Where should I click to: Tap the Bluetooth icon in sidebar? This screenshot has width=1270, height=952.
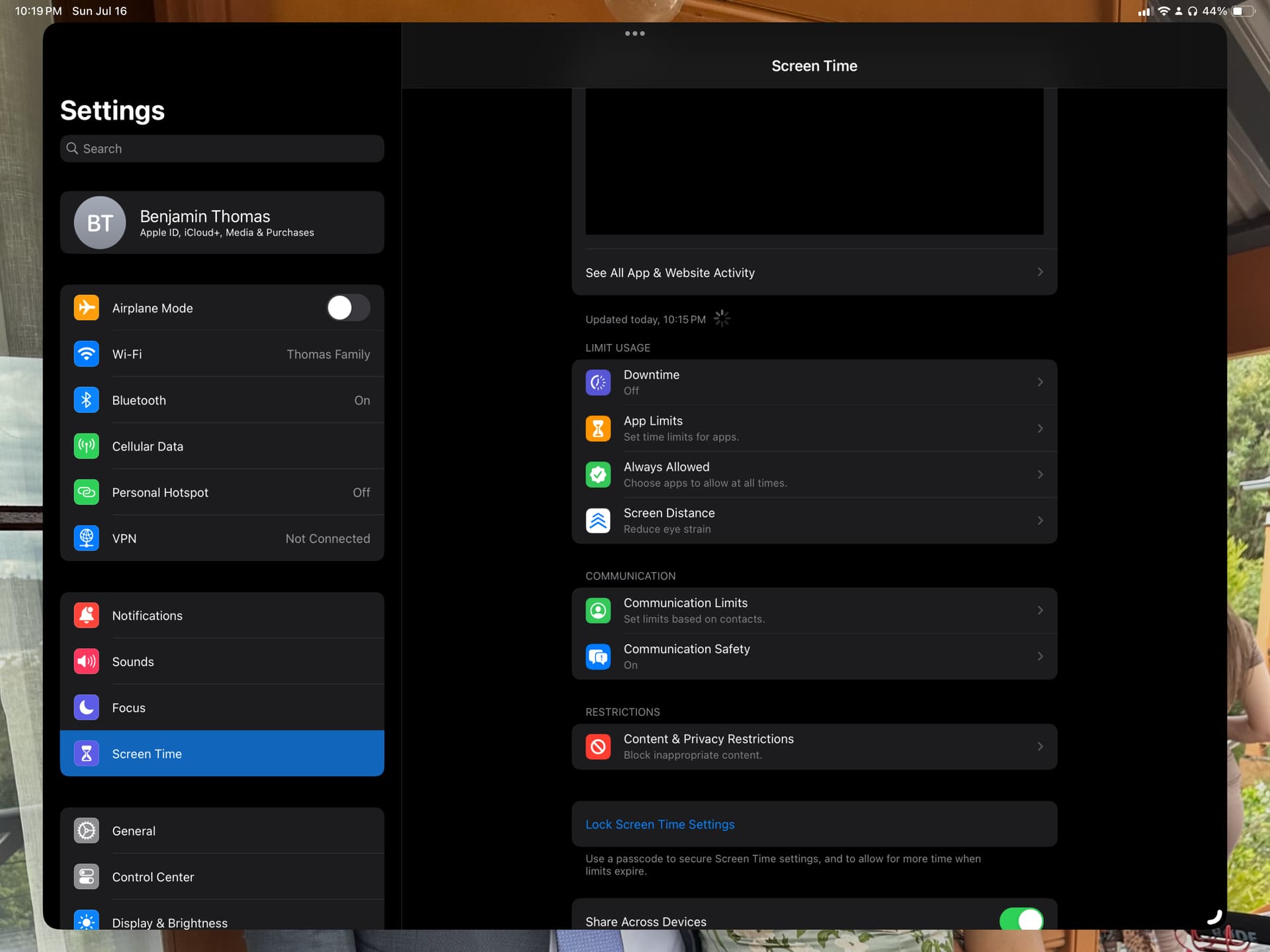87,400
